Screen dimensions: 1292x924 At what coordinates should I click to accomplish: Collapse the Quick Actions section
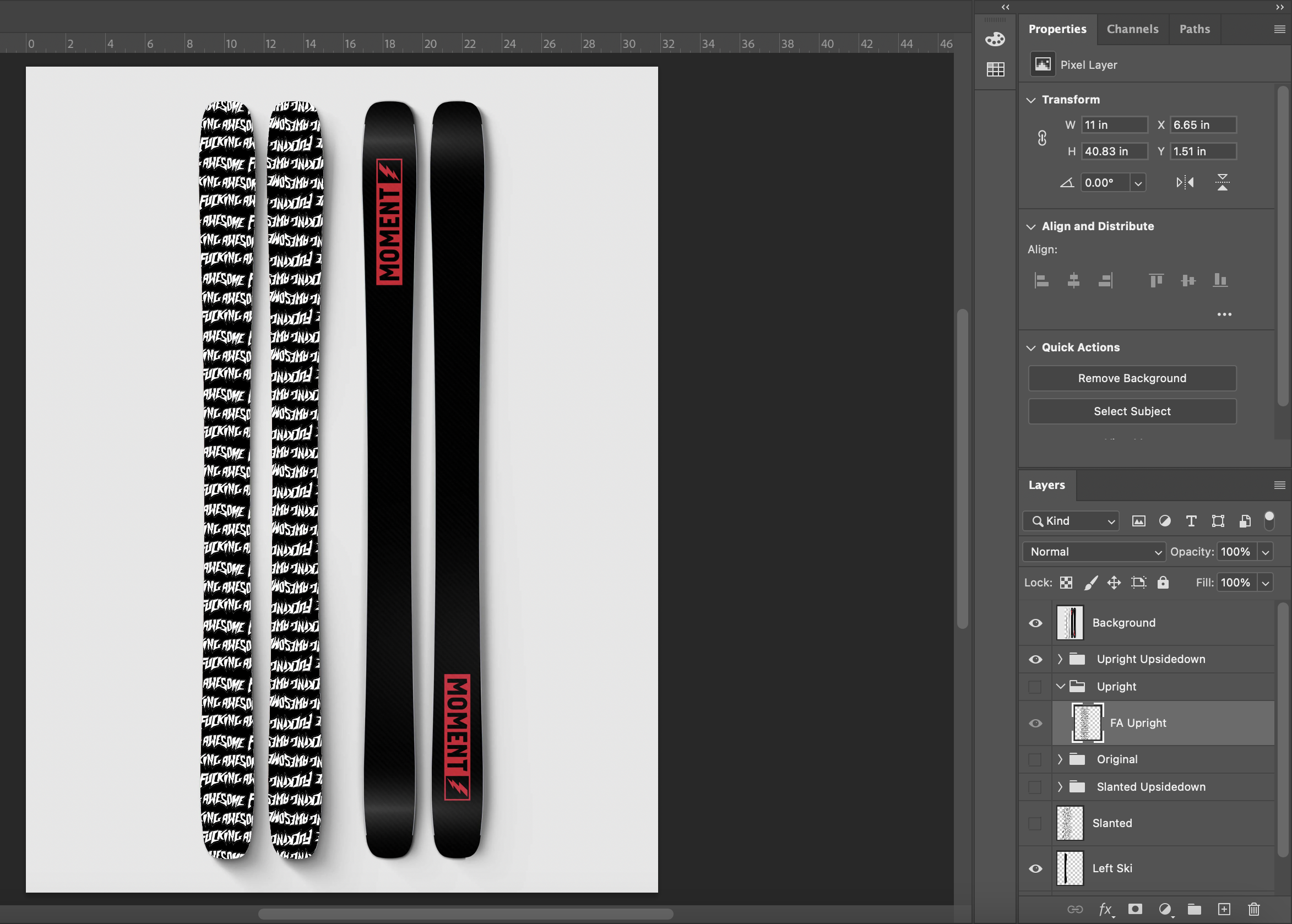point(1031,347)
